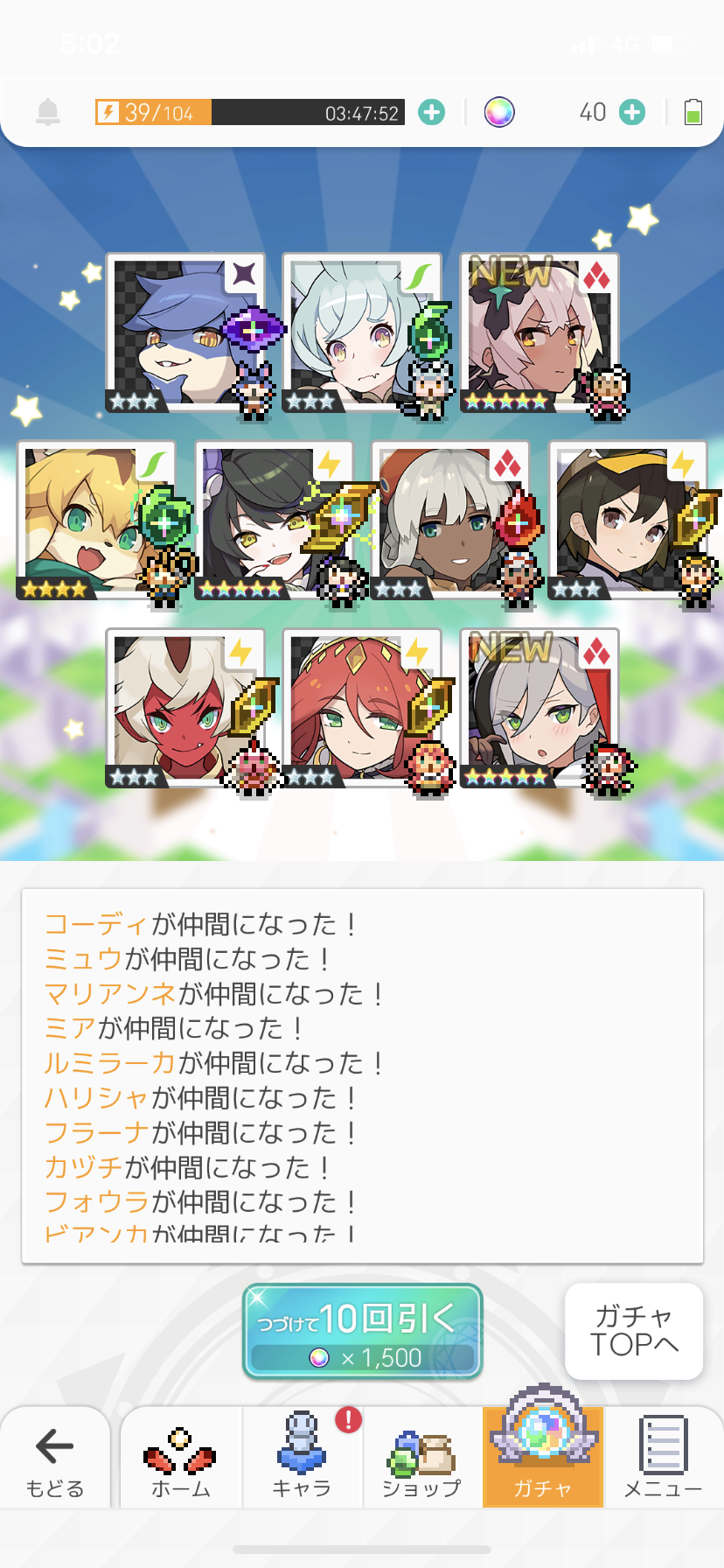The width and height of the screenshot is (724, 1568).
Task: Select the ガチャ gacha tab
Action: pyautogui.click(x=543, y=1457)
